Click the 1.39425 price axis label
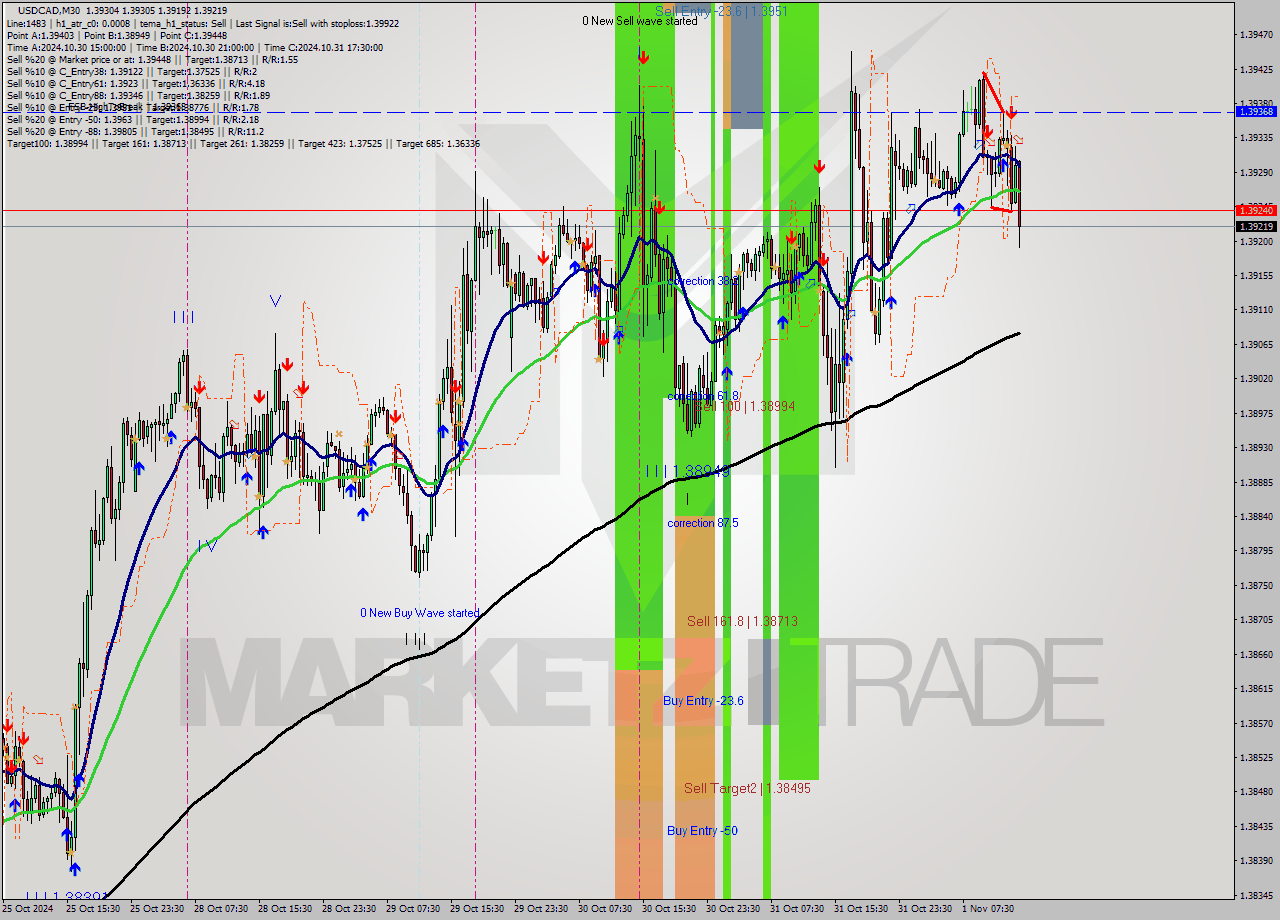Viewport: 1280px width, 920px height. pyautogui.click(x=1256, y=69)
